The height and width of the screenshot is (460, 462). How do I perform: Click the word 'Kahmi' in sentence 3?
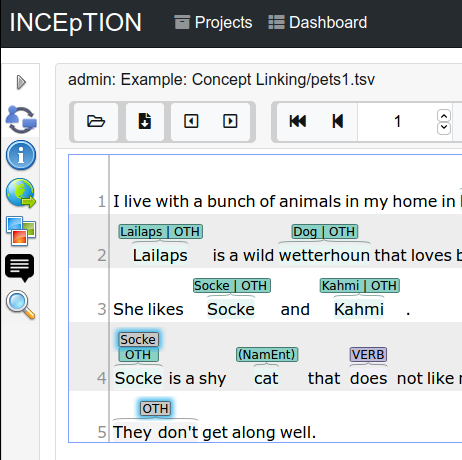(359, 309)
